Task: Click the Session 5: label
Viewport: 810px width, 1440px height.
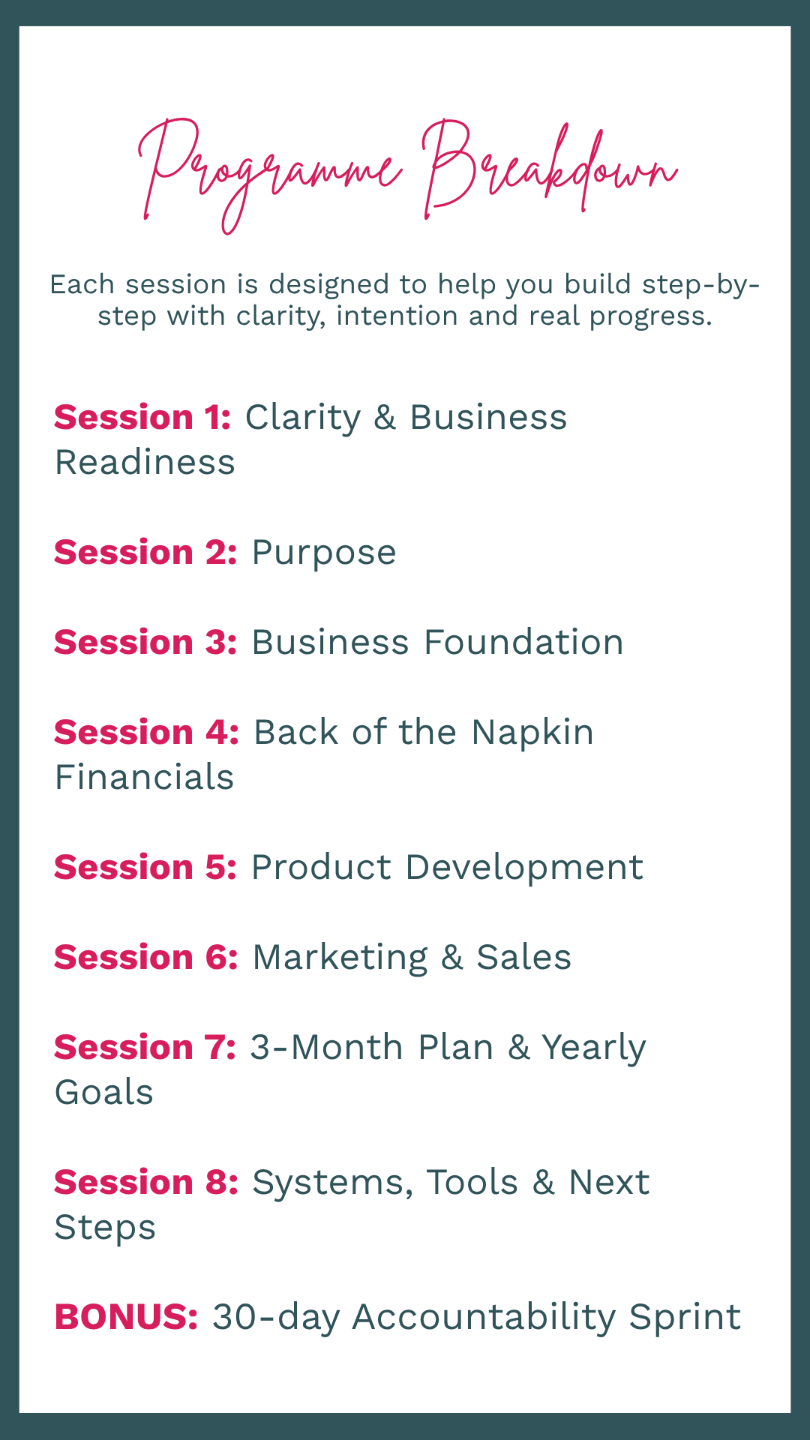Action: point(146,867)
